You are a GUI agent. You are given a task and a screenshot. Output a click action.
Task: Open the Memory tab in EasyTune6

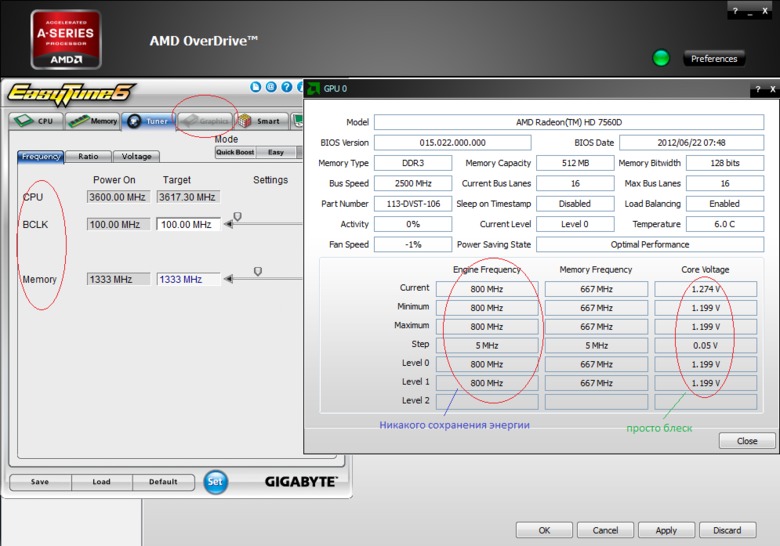pyautogui.click(x=93, y=121)
